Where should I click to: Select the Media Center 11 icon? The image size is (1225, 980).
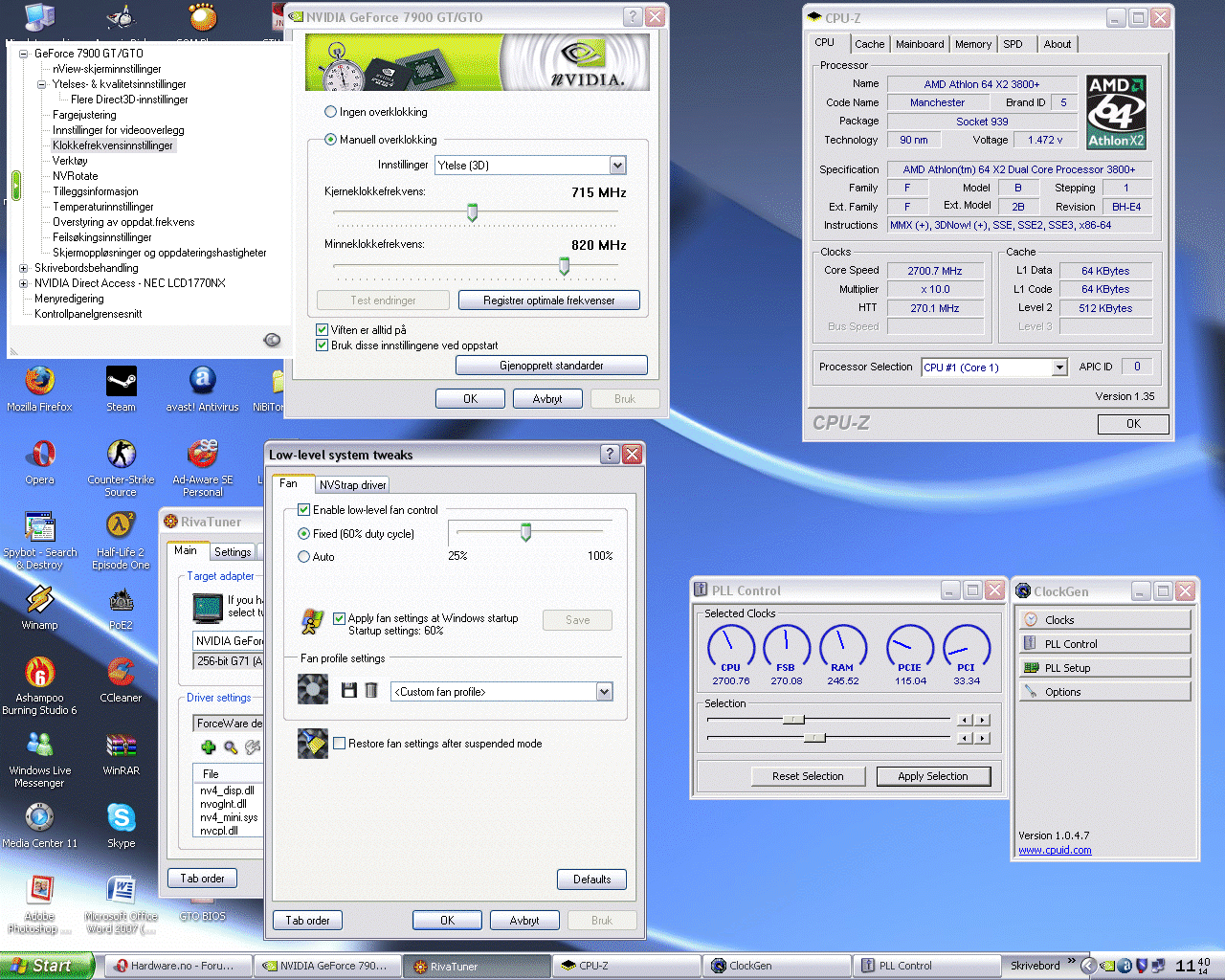(x=39, y=826)
